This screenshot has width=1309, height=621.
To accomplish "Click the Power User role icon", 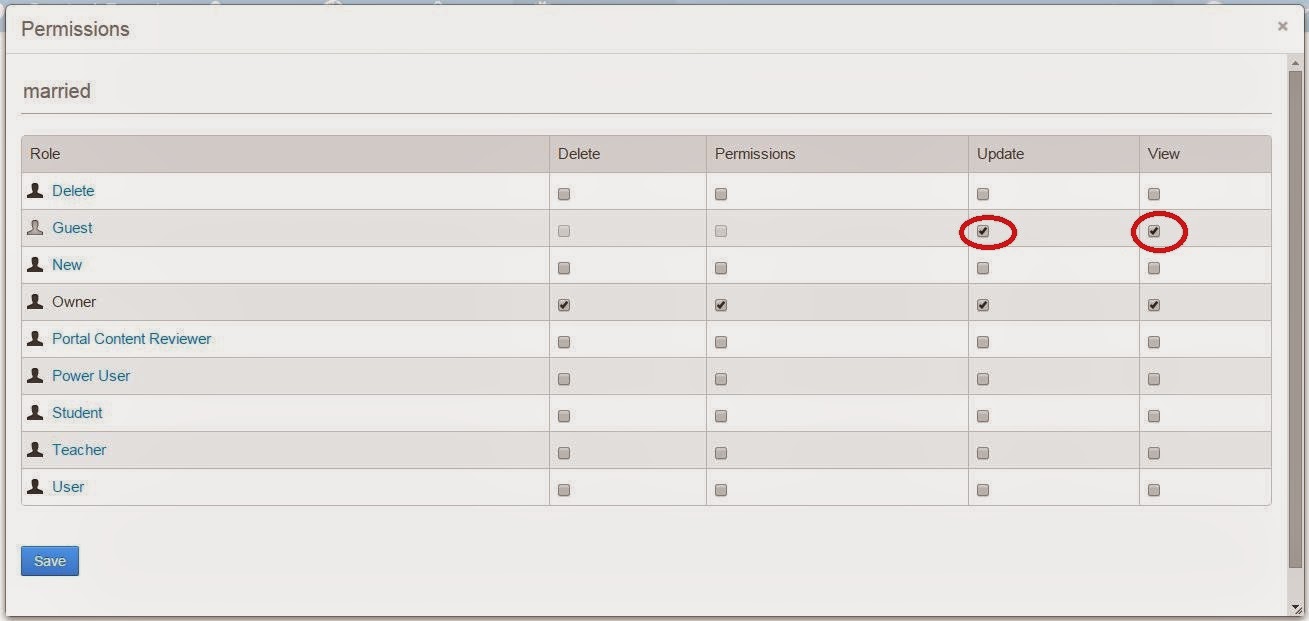I will coord(37,375).
